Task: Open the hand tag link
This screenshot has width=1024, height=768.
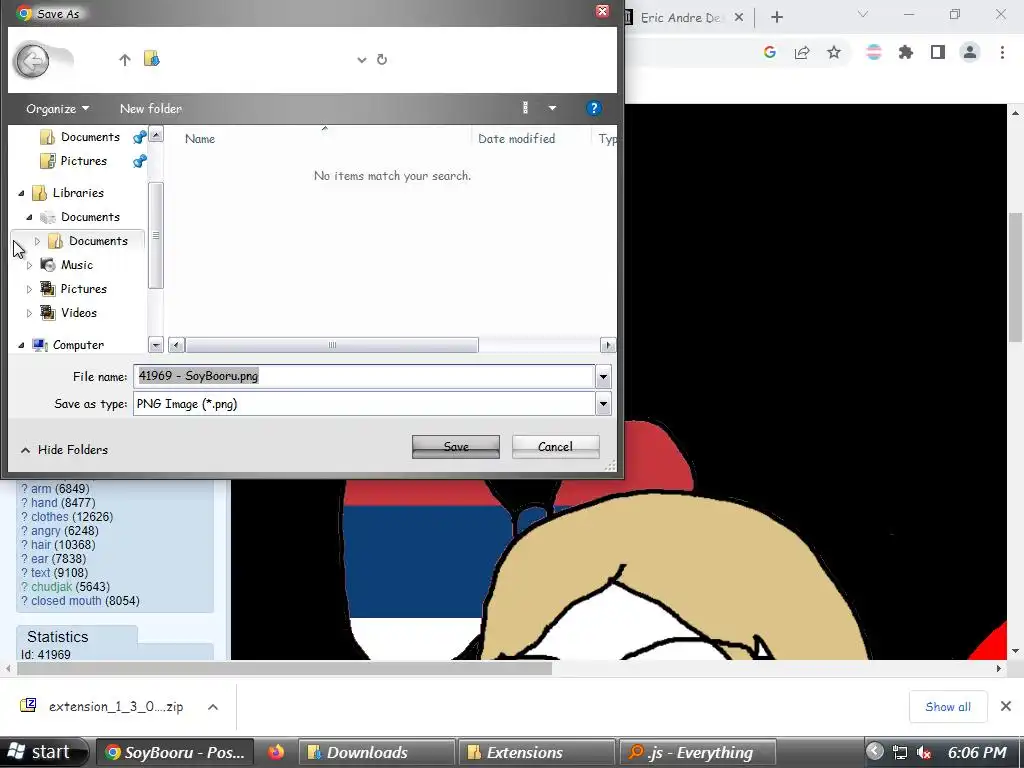Action: tap(44, 503)
